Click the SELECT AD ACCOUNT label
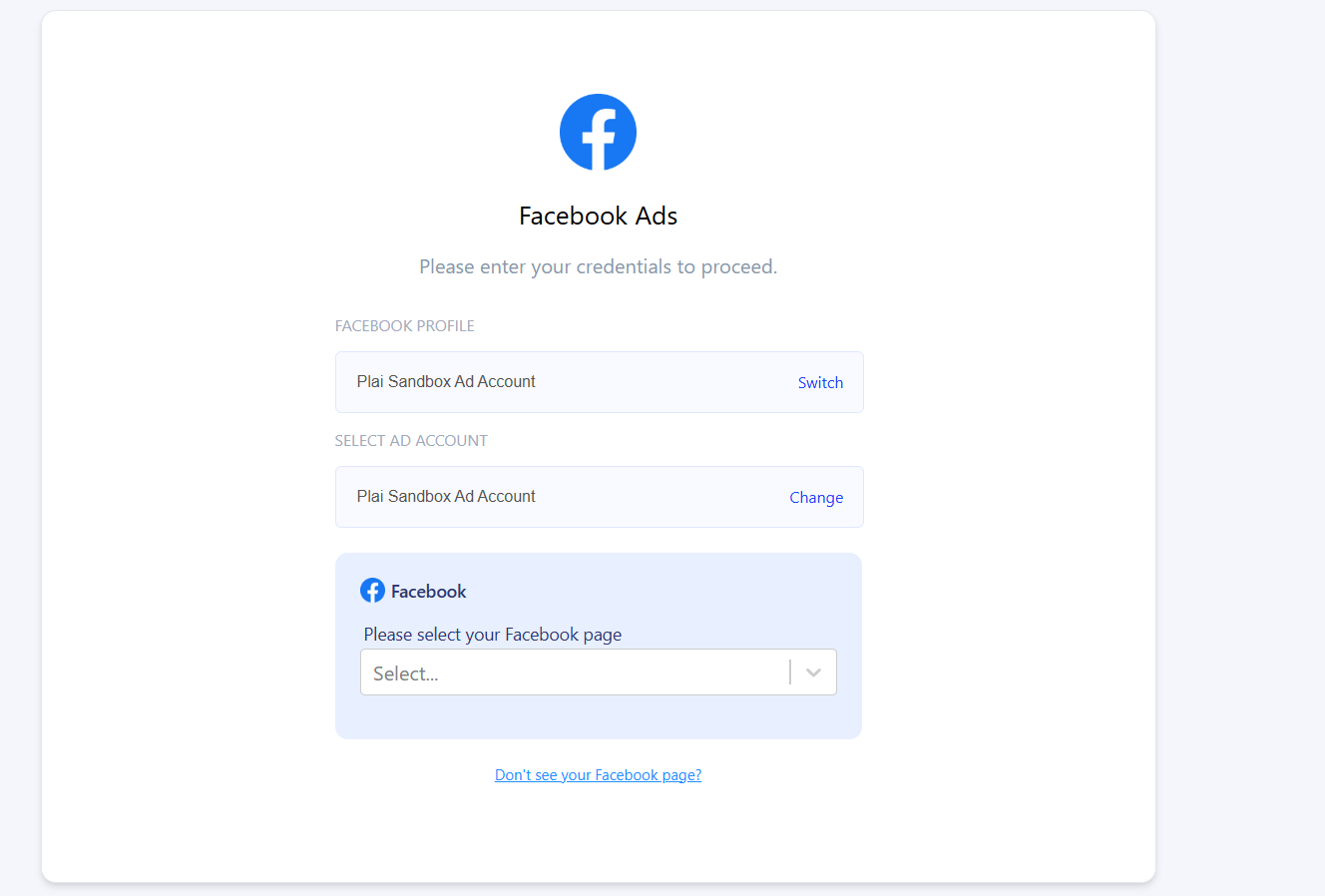 411,441
